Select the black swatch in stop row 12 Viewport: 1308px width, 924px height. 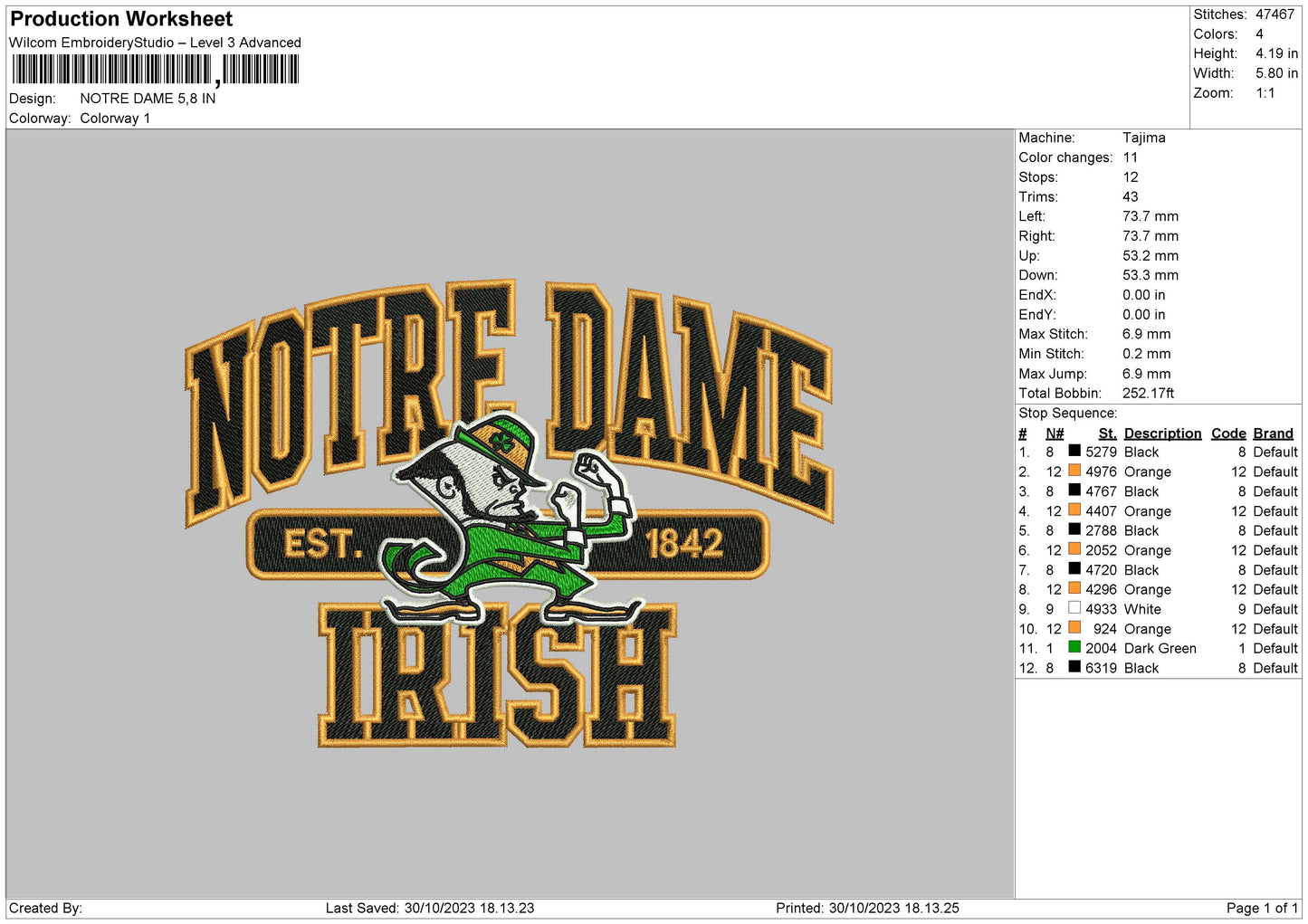[1074, 667]
